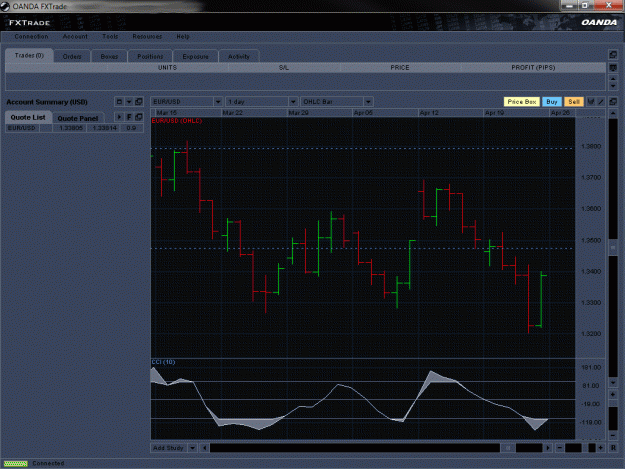625x469 pixels.
Task: Open the Connection menu
Action: (x=31, y=36)
